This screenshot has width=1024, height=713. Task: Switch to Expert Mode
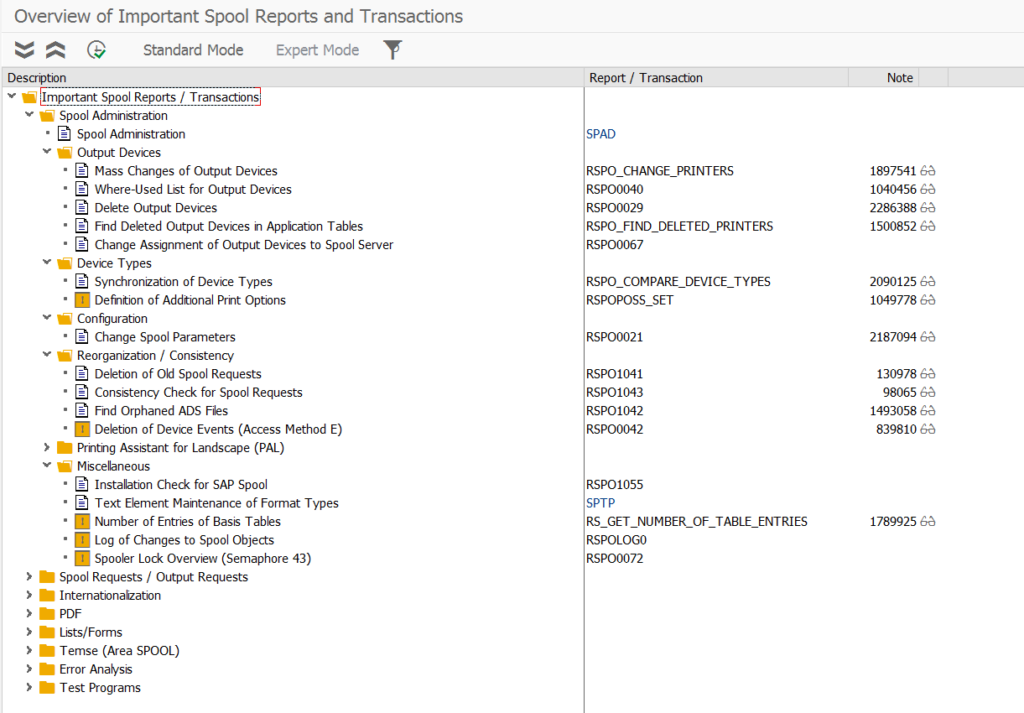pos(317,50)
